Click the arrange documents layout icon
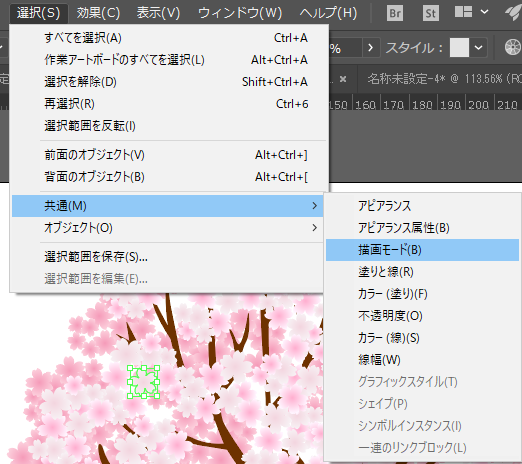This screenshot has width=522, height=464. pos(463,12)
